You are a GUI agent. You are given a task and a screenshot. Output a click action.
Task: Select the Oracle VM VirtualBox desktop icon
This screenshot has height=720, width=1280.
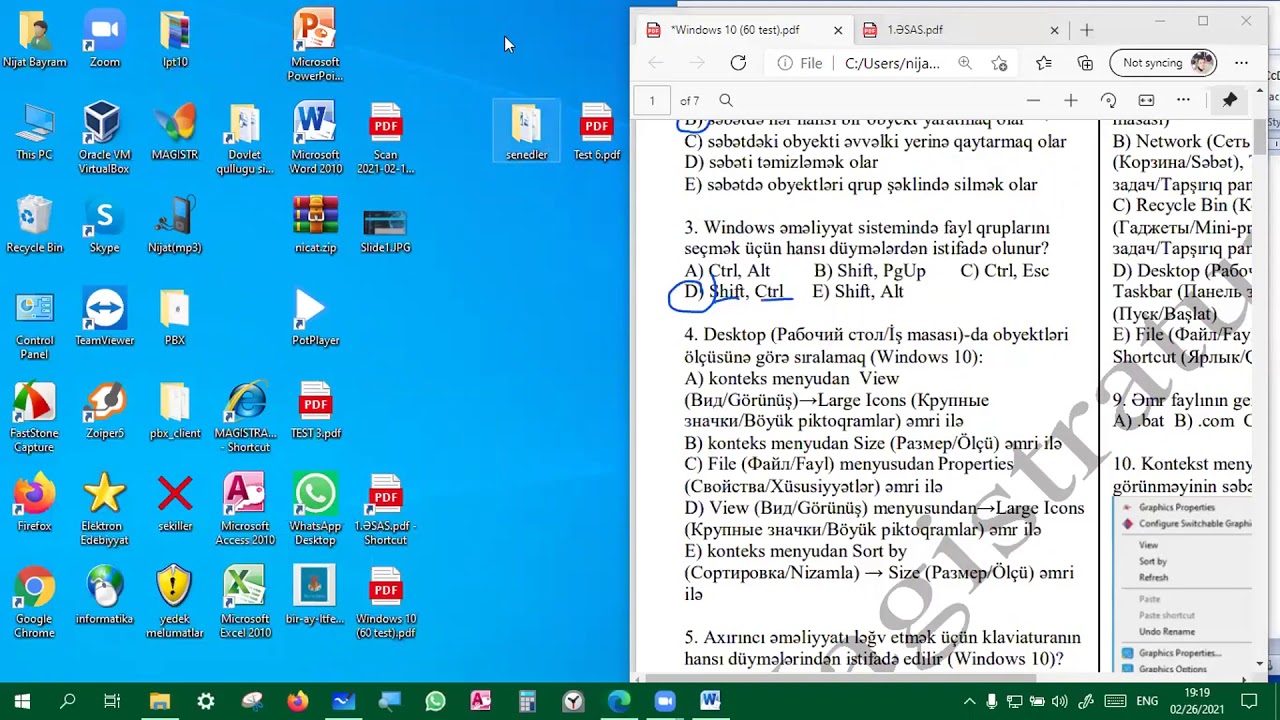tap(104, 137)
